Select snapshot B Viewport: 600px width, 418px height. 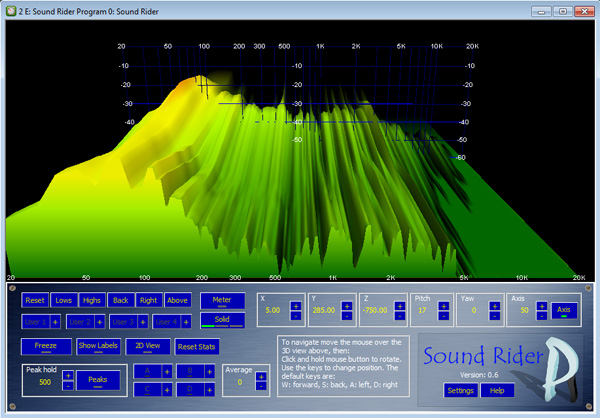pyautogui.click(x=190, y=371)
